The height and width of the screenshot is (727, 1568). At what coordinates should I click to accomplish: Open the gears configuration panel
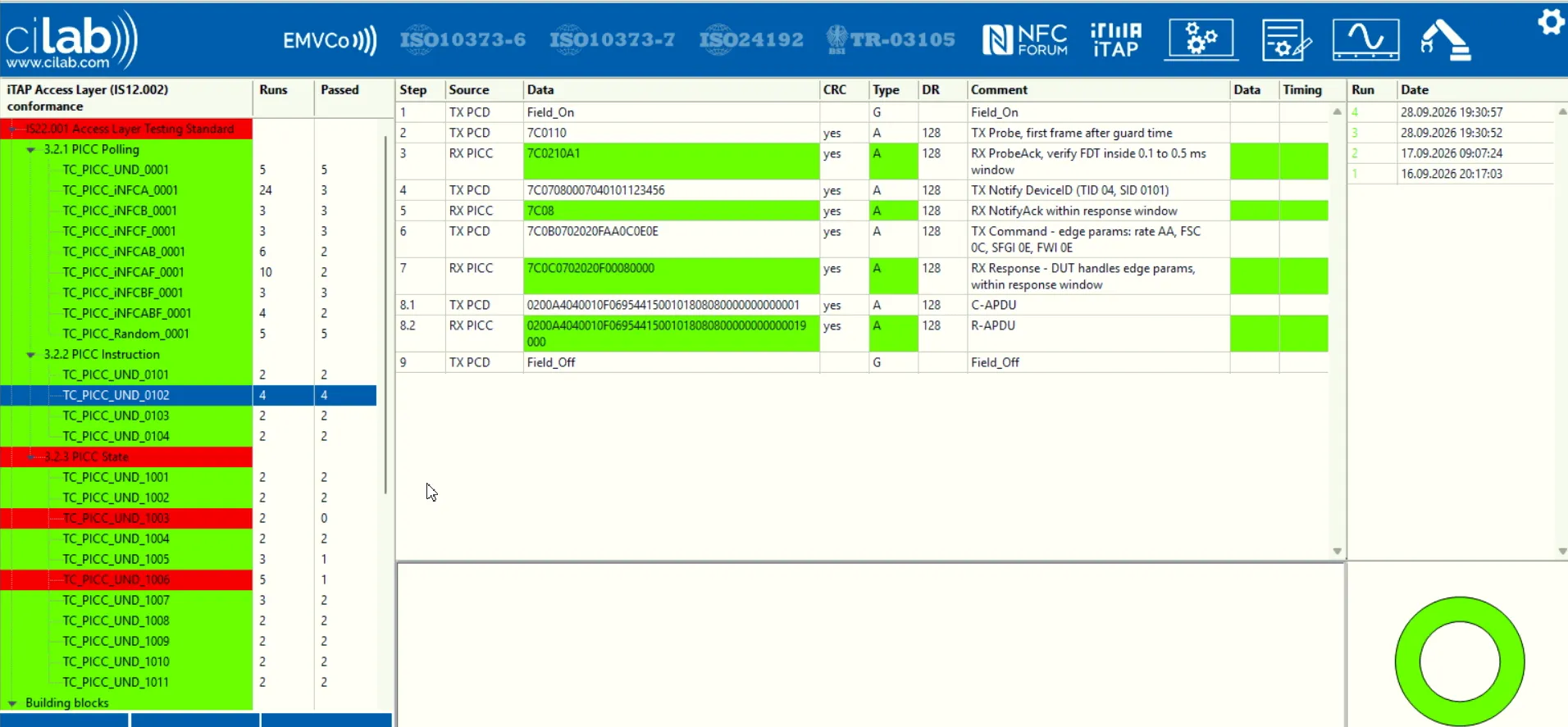tap(1201, 39)
